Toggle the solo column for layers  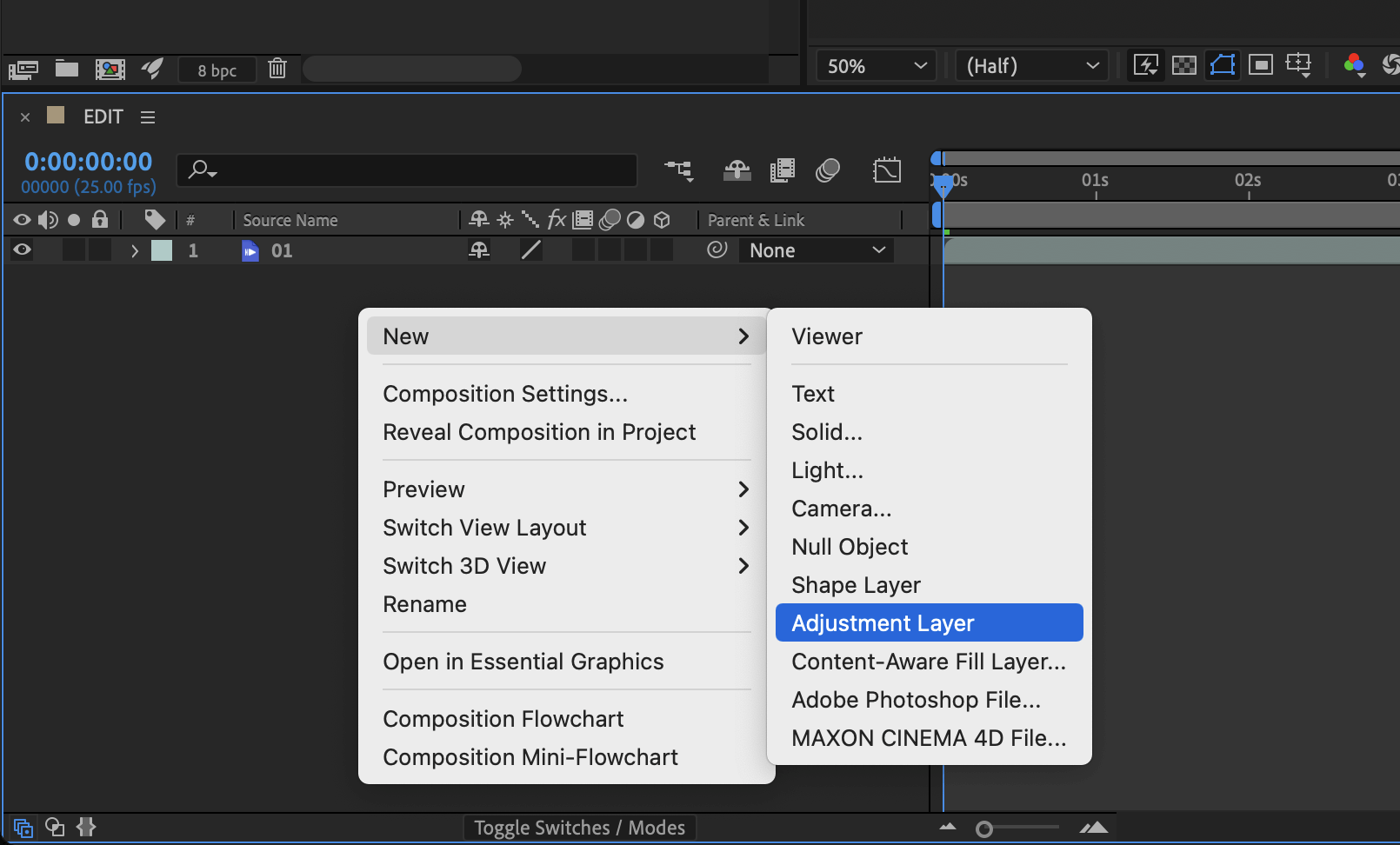coord(74,220)
